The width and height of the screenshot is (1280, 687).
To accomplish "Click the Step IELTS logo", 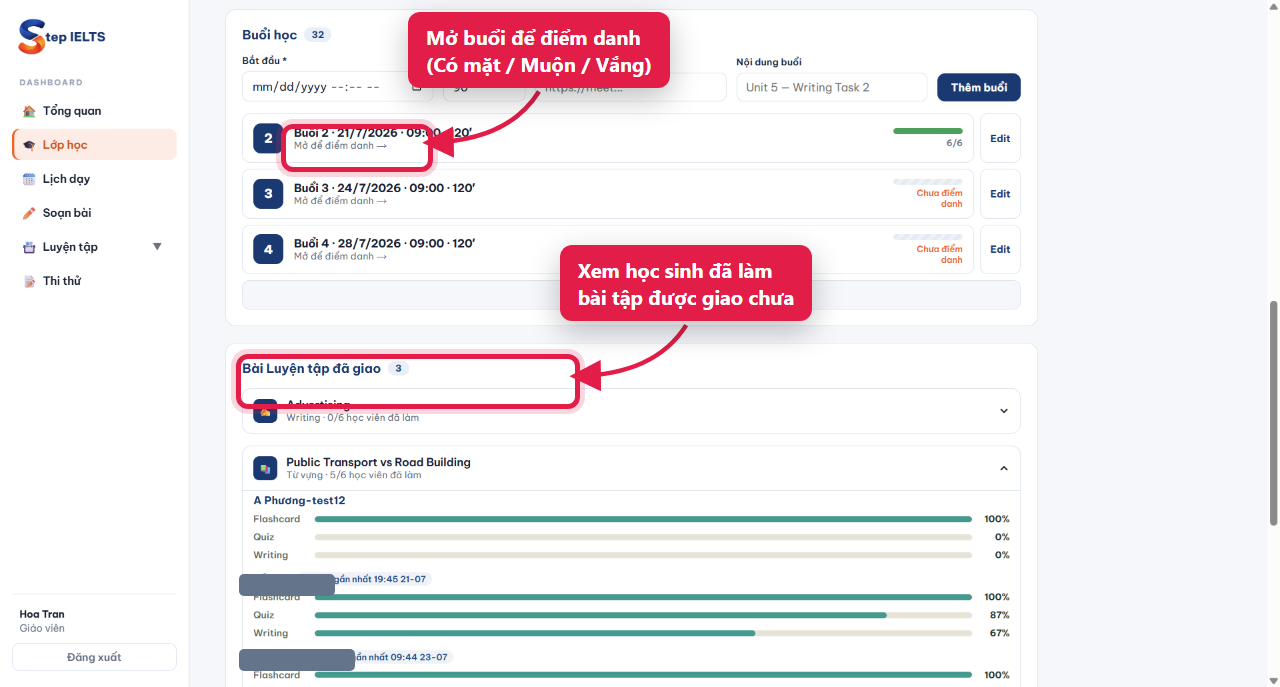I will tap(61, 37).
